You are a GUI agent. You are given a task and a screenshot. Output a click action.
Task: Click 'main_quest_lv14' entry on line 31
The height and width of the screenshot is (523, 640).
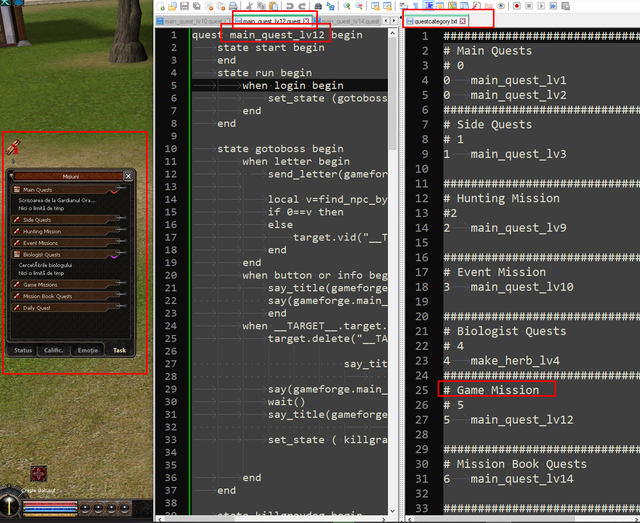pos(522,478)
